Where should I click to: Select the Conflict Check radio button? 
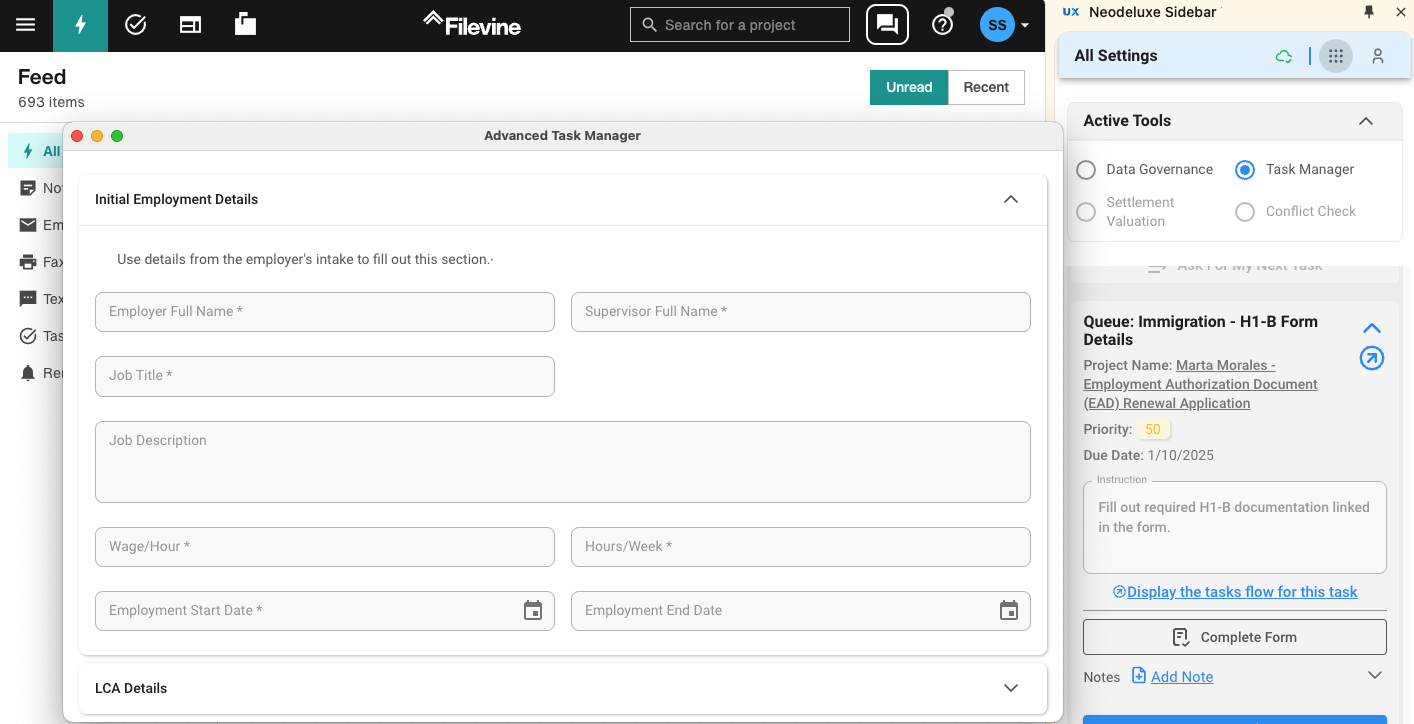pos(1245,212)
